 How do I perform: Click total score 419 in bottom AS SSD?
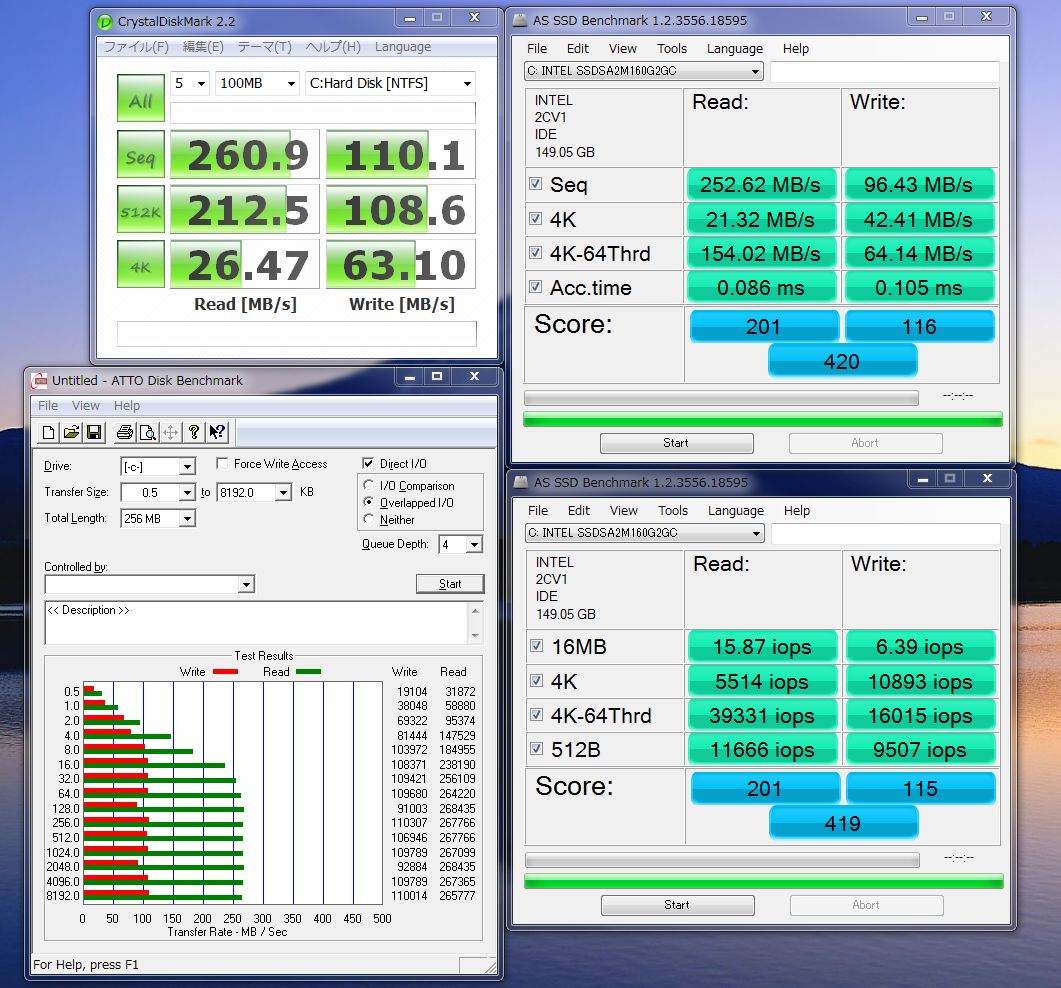(x=843, y=823)
